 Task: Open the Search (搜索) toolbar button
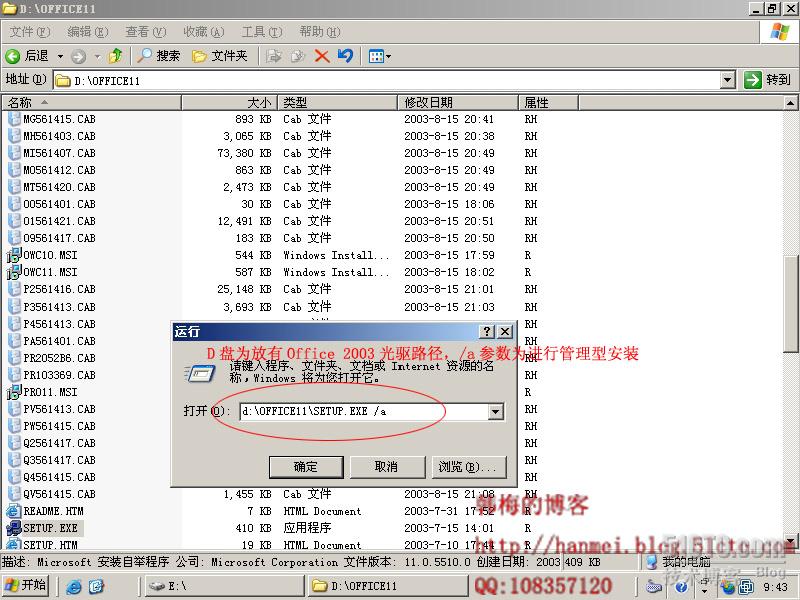tap(159, 56)
